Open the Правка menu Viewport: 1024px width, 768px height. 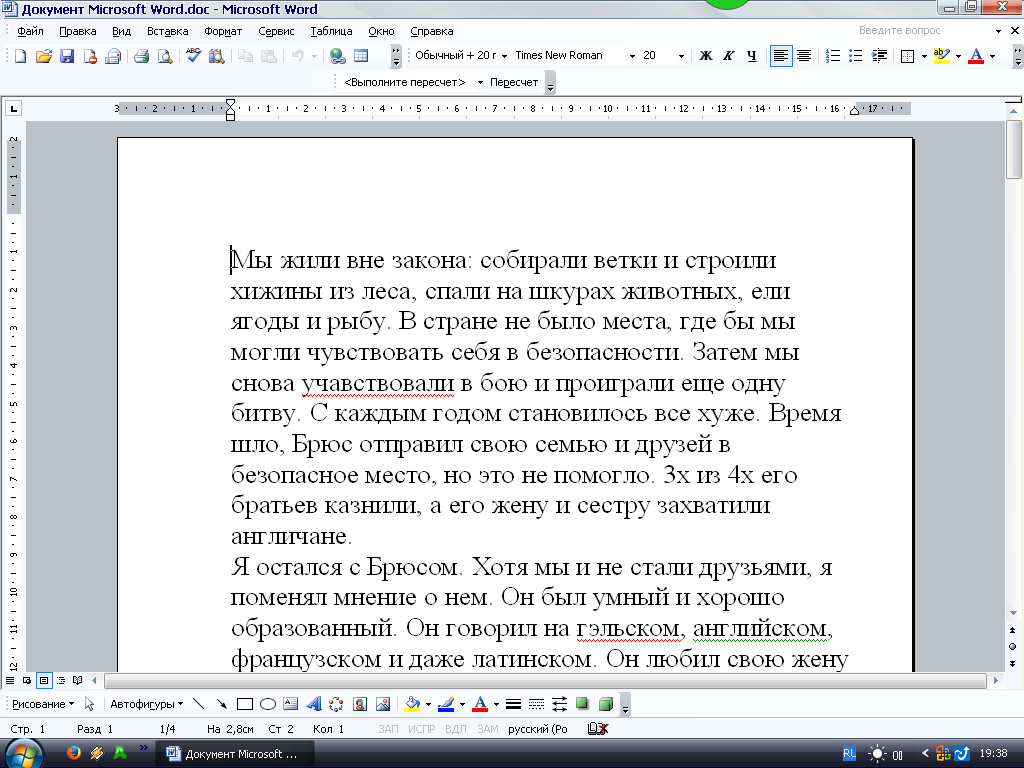78,31
